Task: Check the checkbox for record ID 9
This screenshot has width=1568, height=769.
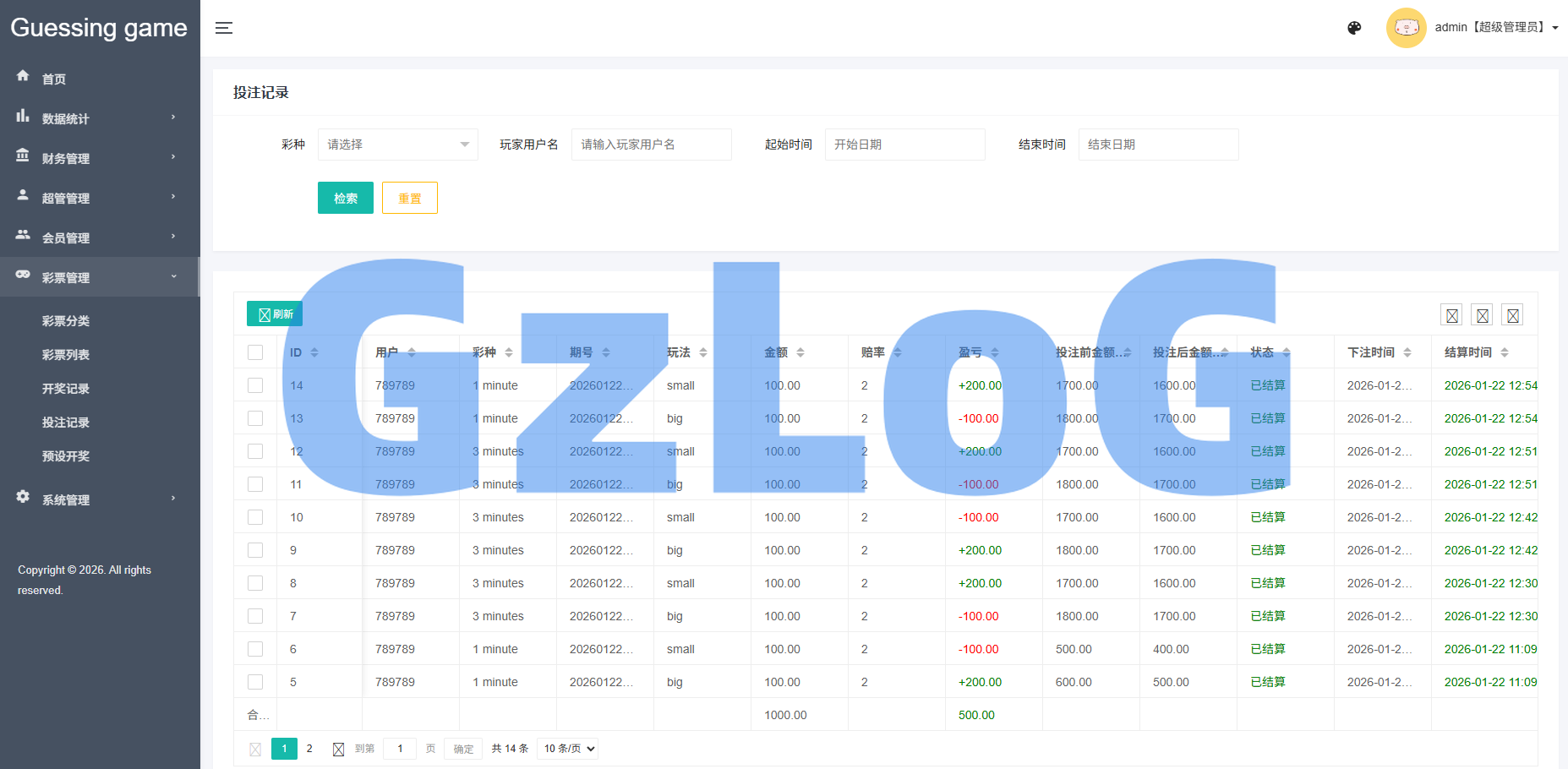Action: tap(254, 549)
